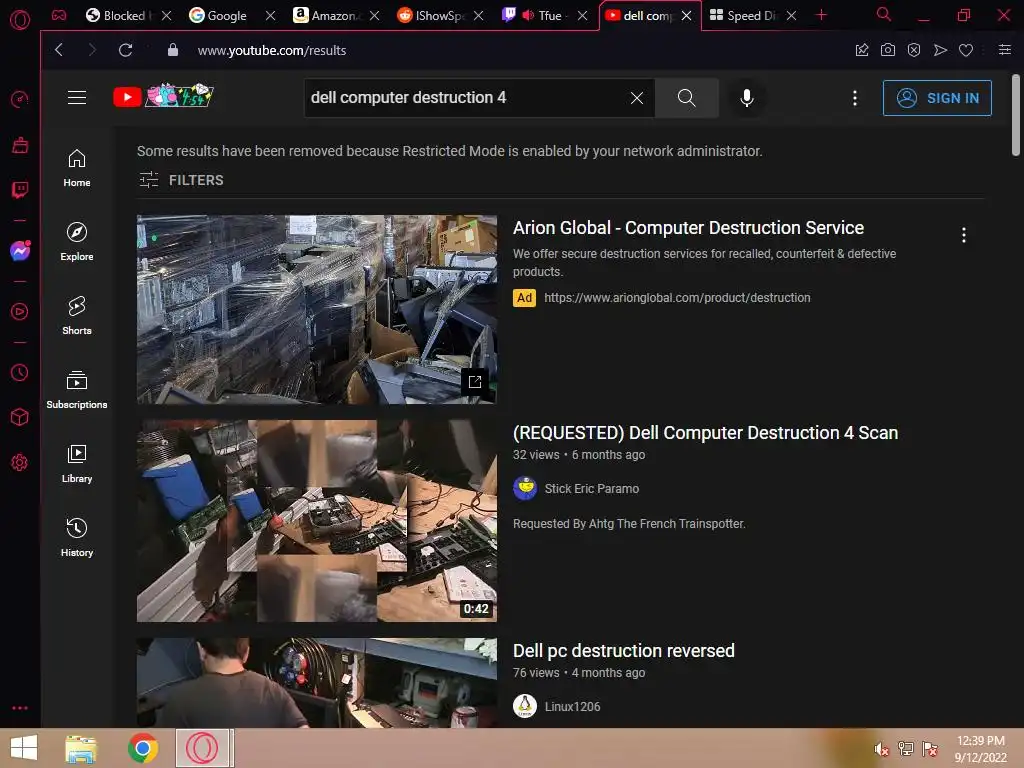Select Library in YouTube sidebar
The image size is (1024, 768).
[77, 464]
